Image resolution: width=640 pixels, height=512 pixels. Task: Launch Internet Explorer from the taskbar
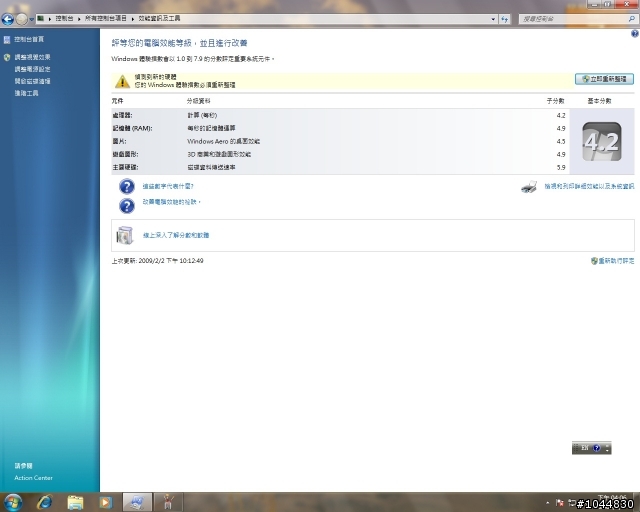point(44,502)
